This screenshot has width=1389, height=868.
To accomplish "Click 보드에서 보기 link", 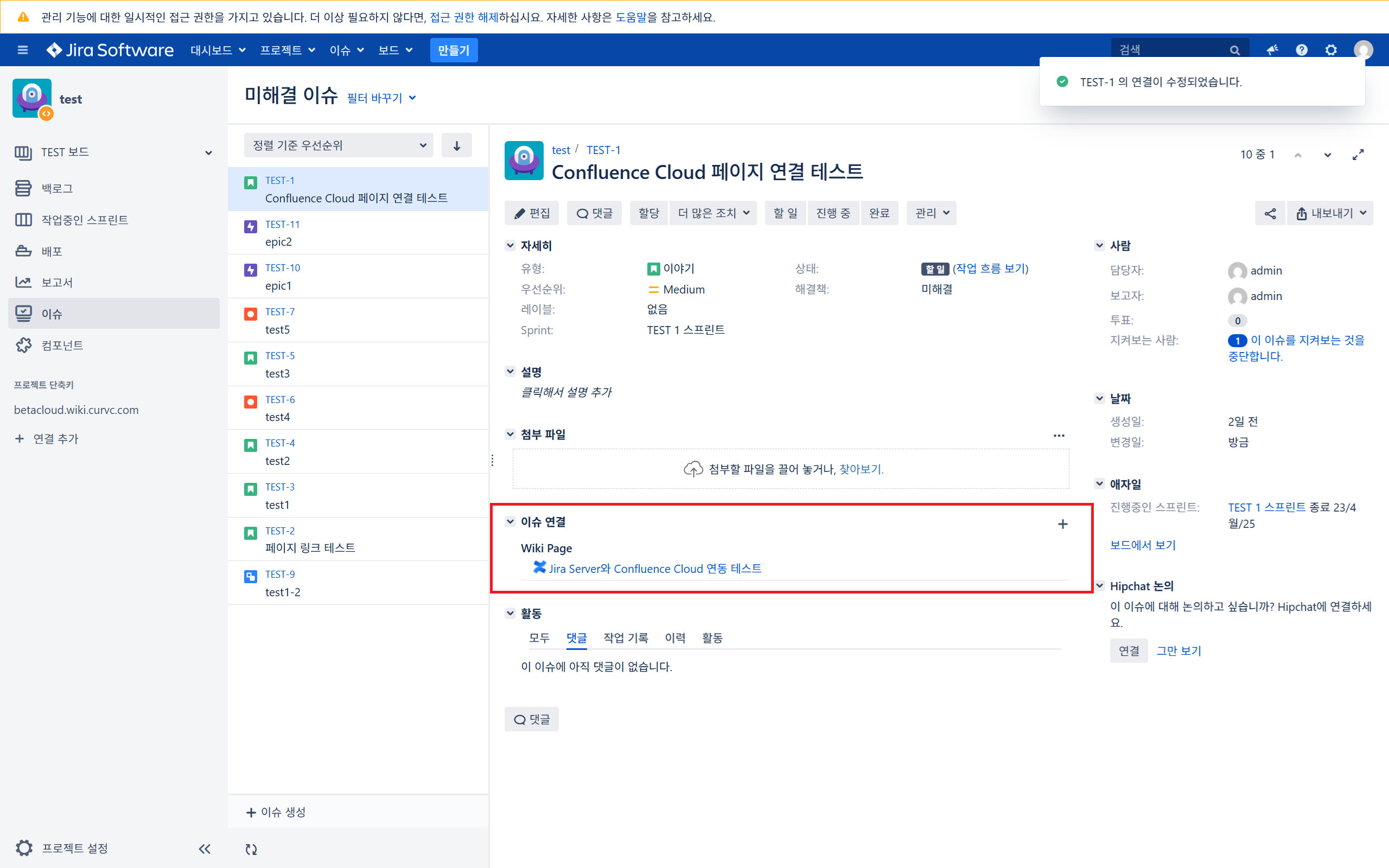I will pyautogui.click(x=1143, y=545).
